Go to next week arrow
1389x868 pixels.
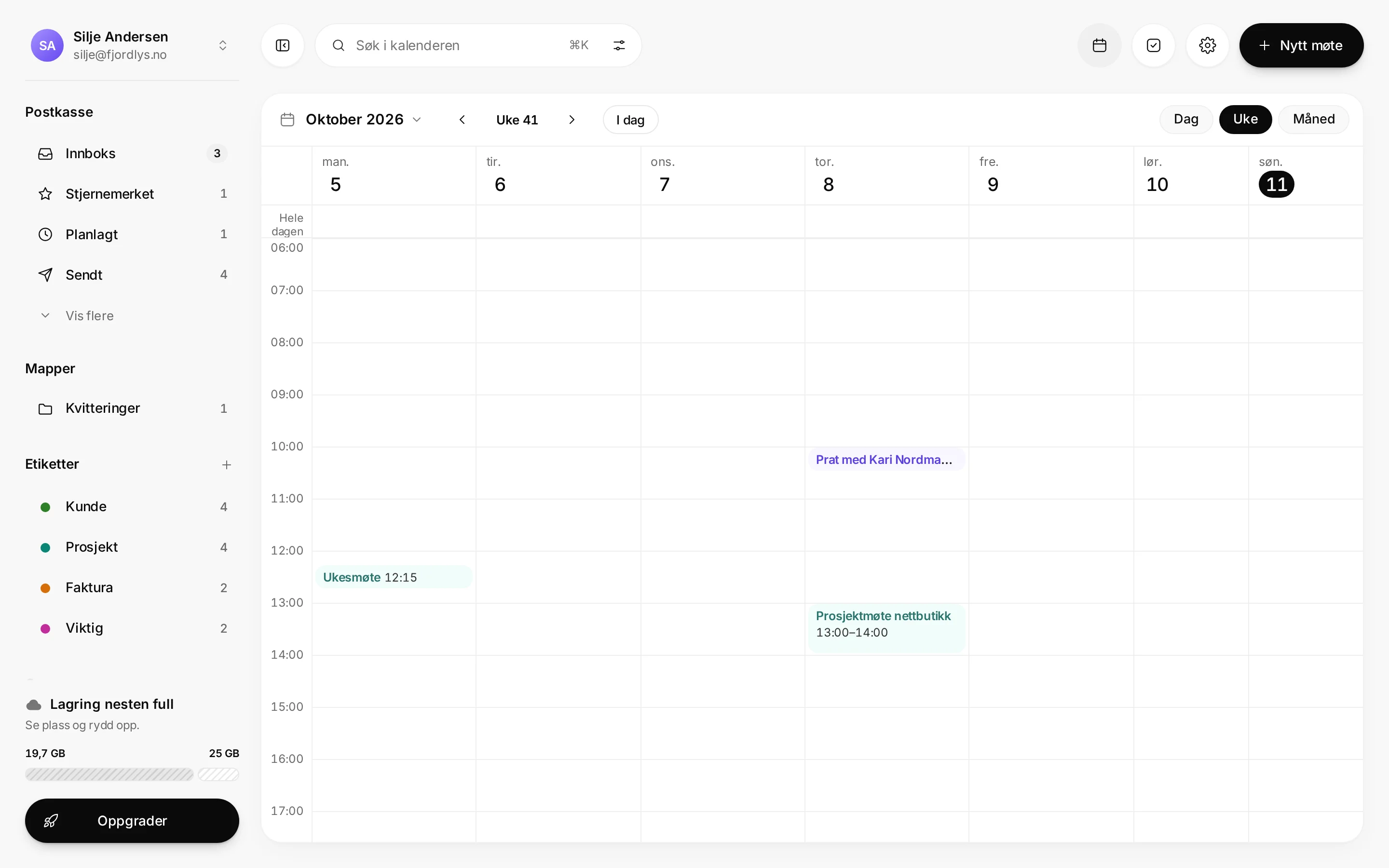point(572,120)
